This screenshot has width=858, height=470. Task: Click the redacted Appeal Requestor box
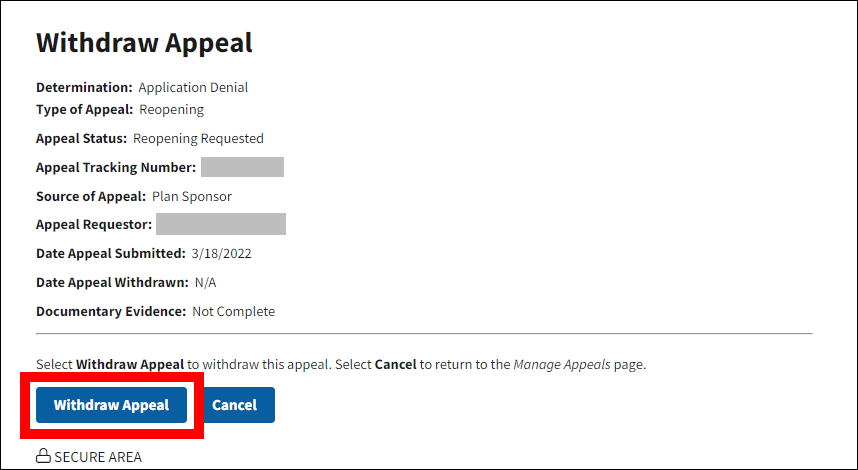(221, 224)
